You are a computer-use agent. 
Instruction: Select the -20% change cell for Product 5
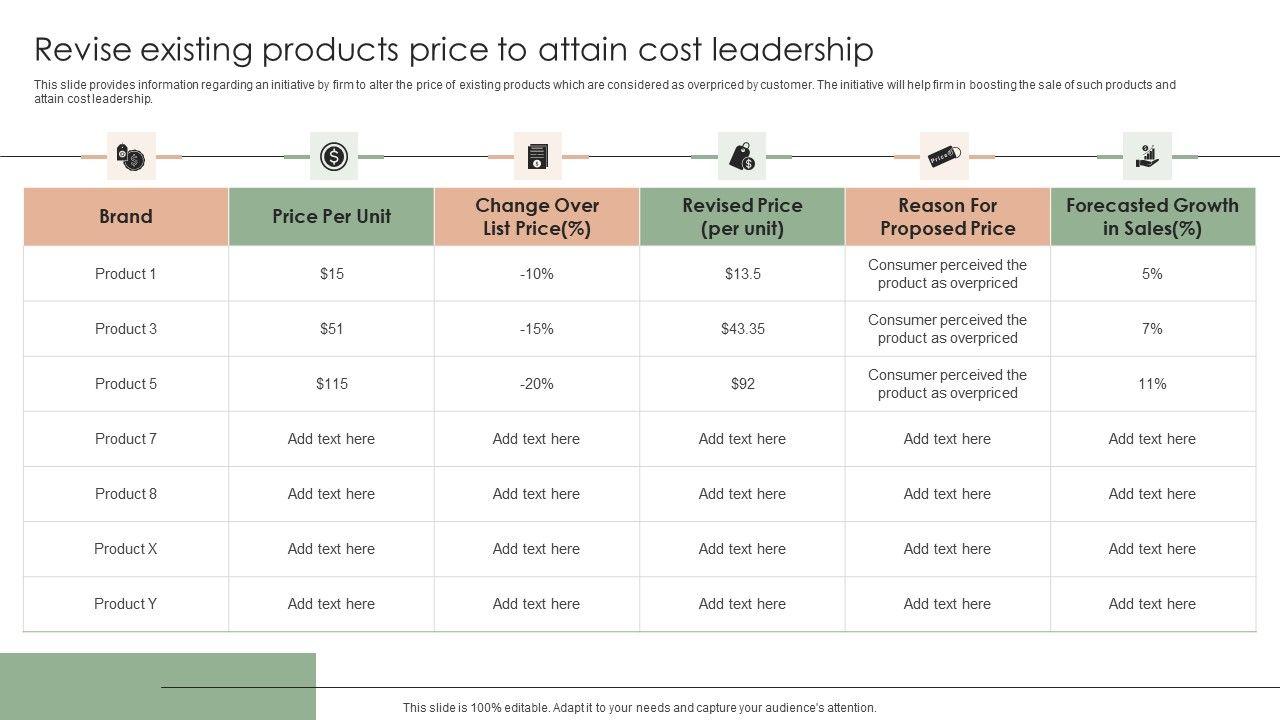pyautogui.click(x=537, y=384)
